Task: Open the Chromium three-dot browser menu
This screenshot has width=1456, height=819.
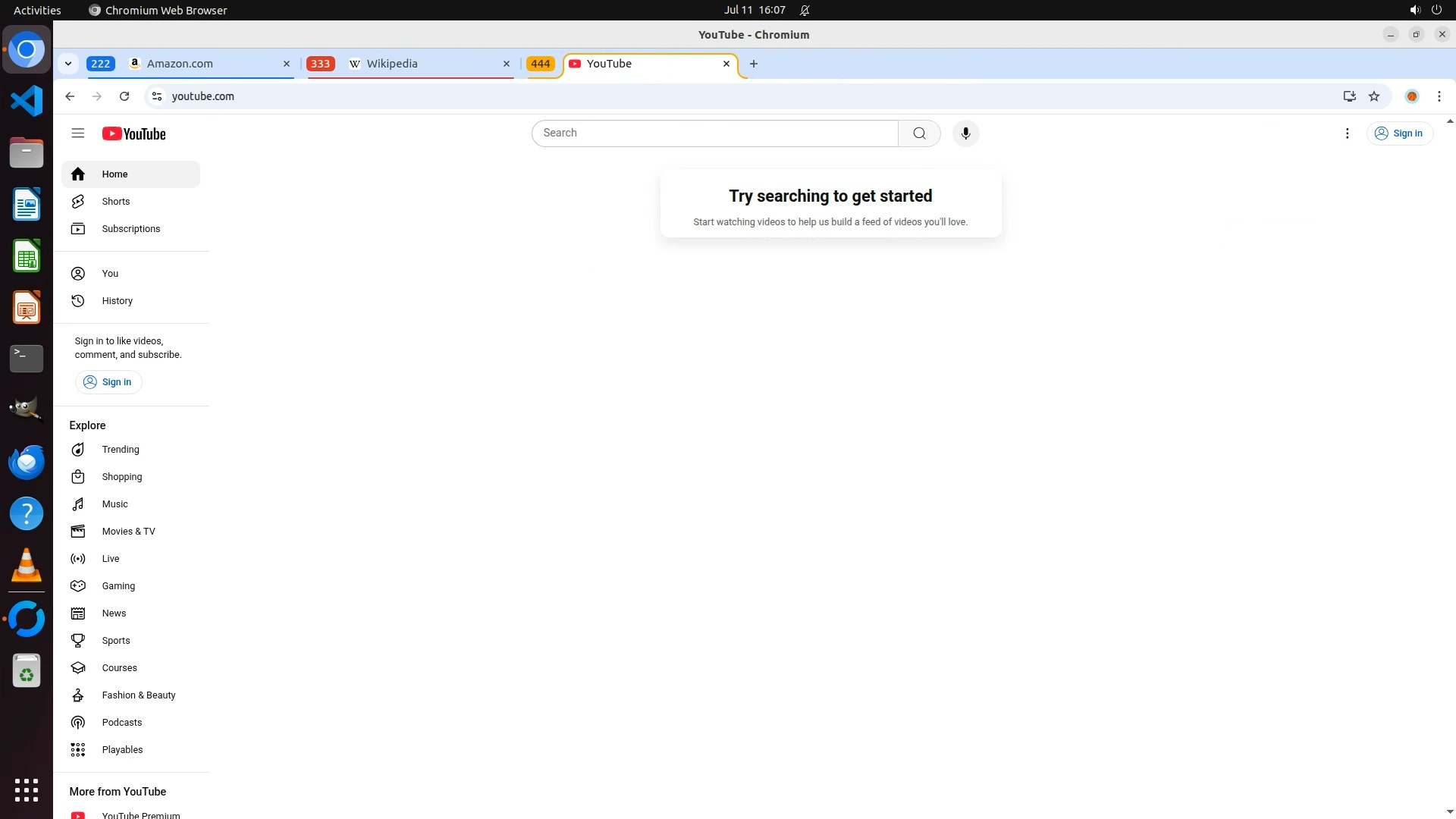Action: coord(1439,96)
